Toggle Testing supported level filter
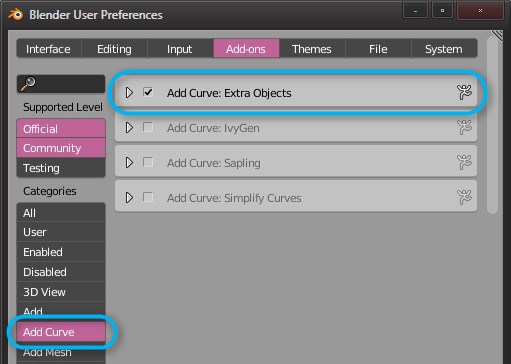 point(61,168)
